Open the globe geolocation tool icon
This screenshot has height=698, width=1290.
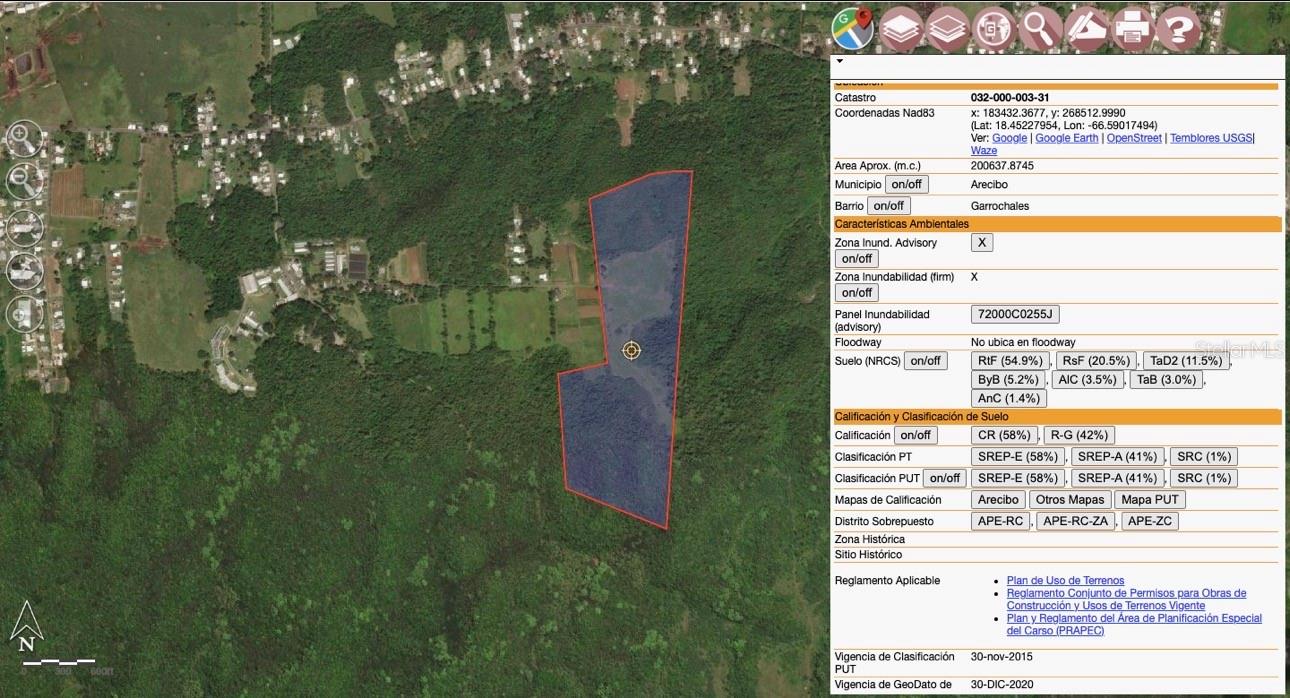(994, 28)
